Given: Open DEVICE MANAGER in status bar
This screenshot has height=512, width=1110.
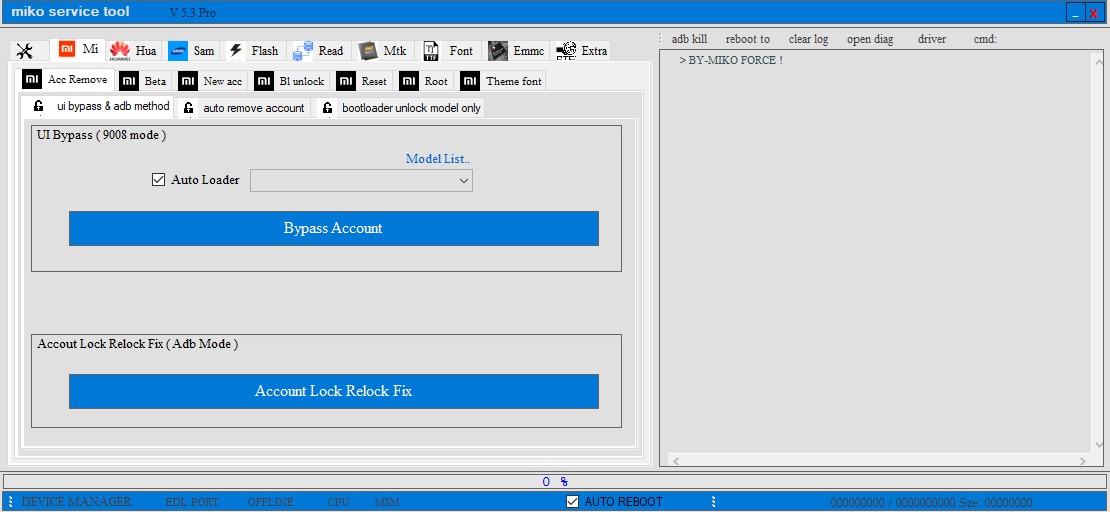Looking at the screenshot, I should coord(76,501).
